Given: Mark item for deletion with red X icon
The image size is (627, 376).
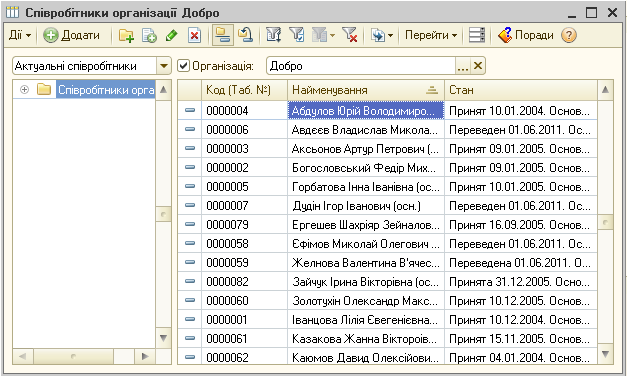Looking at the screenshot, I should click(194, 35).
